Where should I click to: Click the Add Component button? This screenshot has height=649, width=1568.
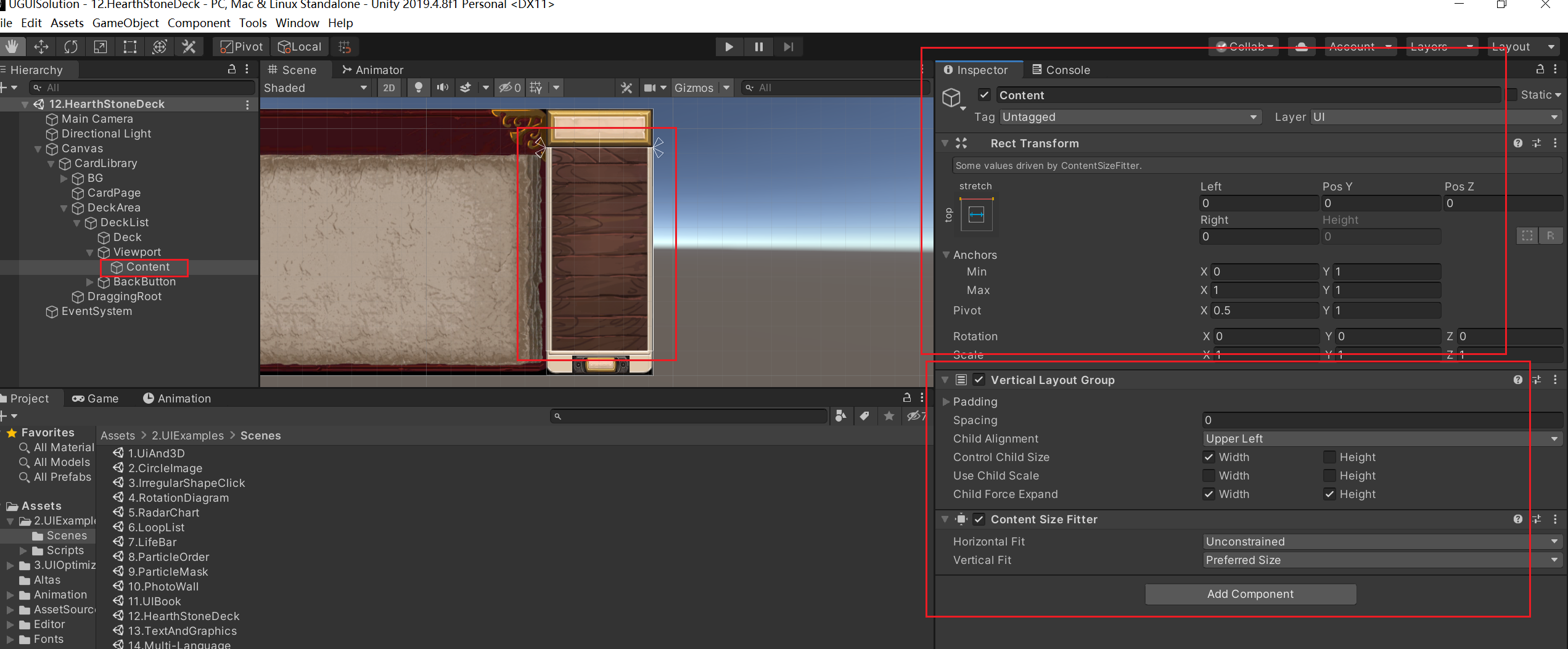[1250, 594]
